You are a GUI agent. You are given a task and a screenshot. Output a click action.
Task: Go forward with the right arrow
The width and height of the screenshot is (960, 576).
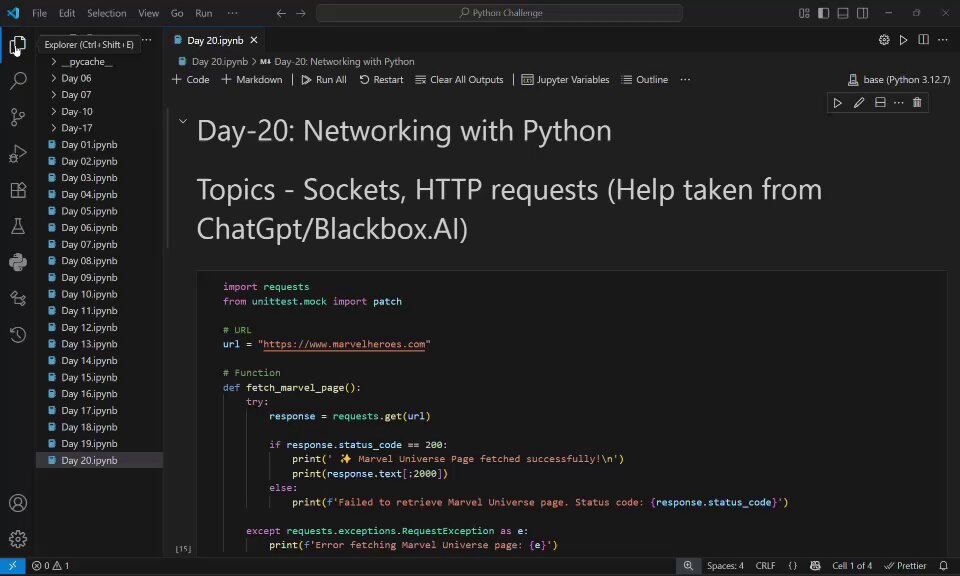tap(301, 13)
